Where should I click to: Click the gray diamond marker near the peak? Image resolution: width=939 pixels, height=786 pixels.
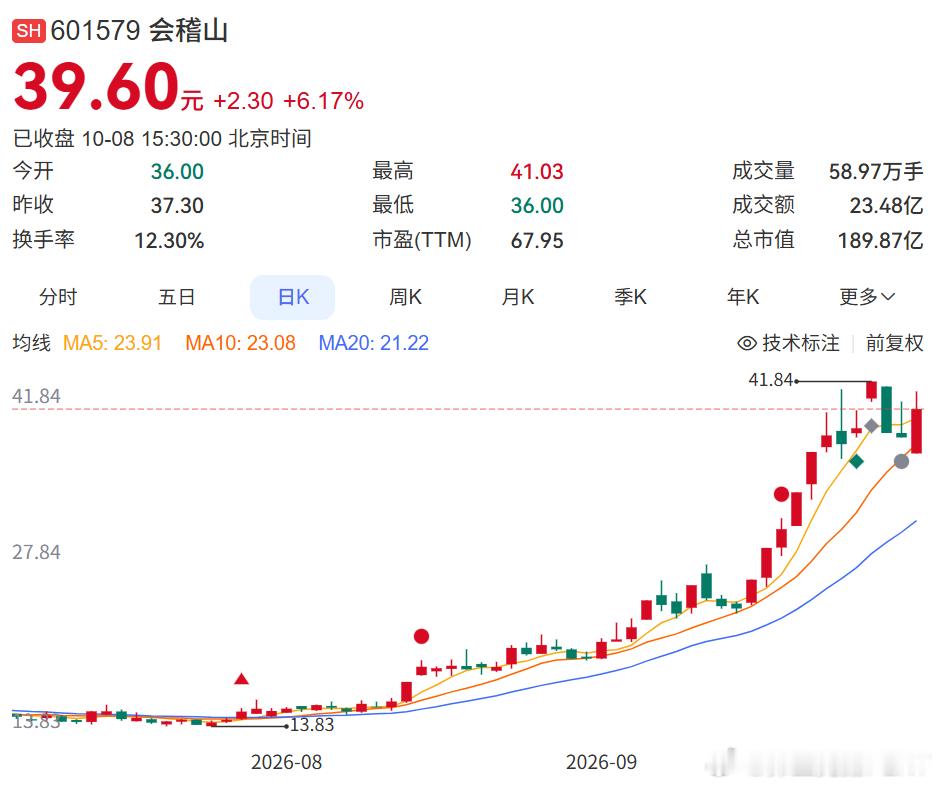coord(871,426)
